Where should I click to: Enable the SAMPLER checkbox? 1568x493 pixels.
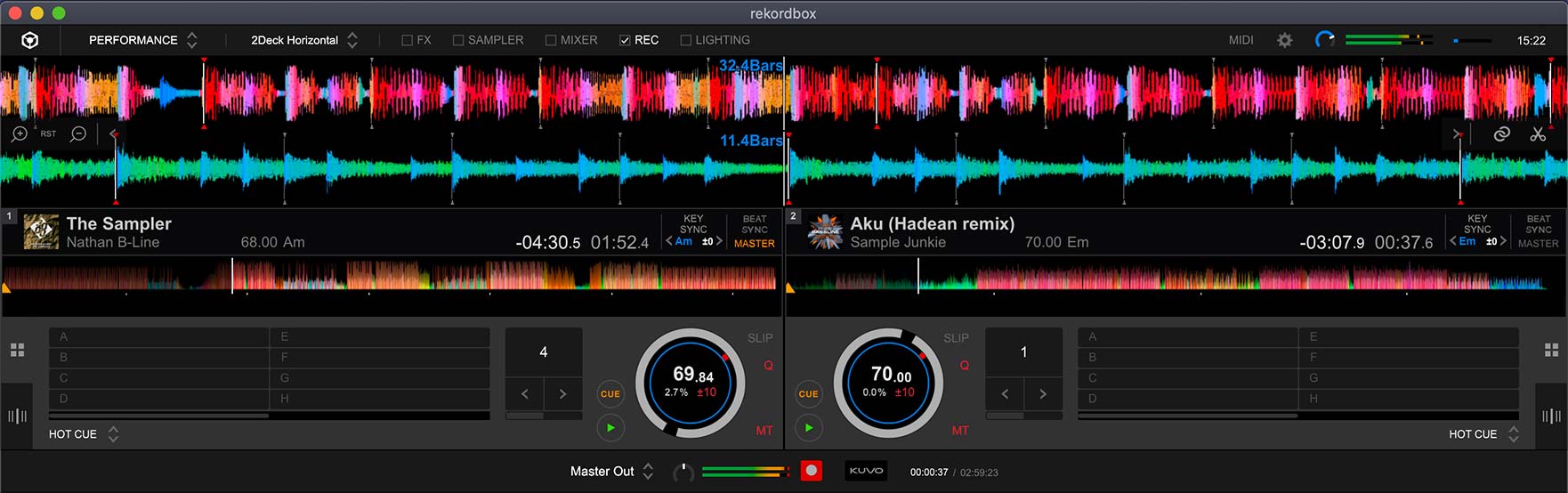click(x=458, y=40)
